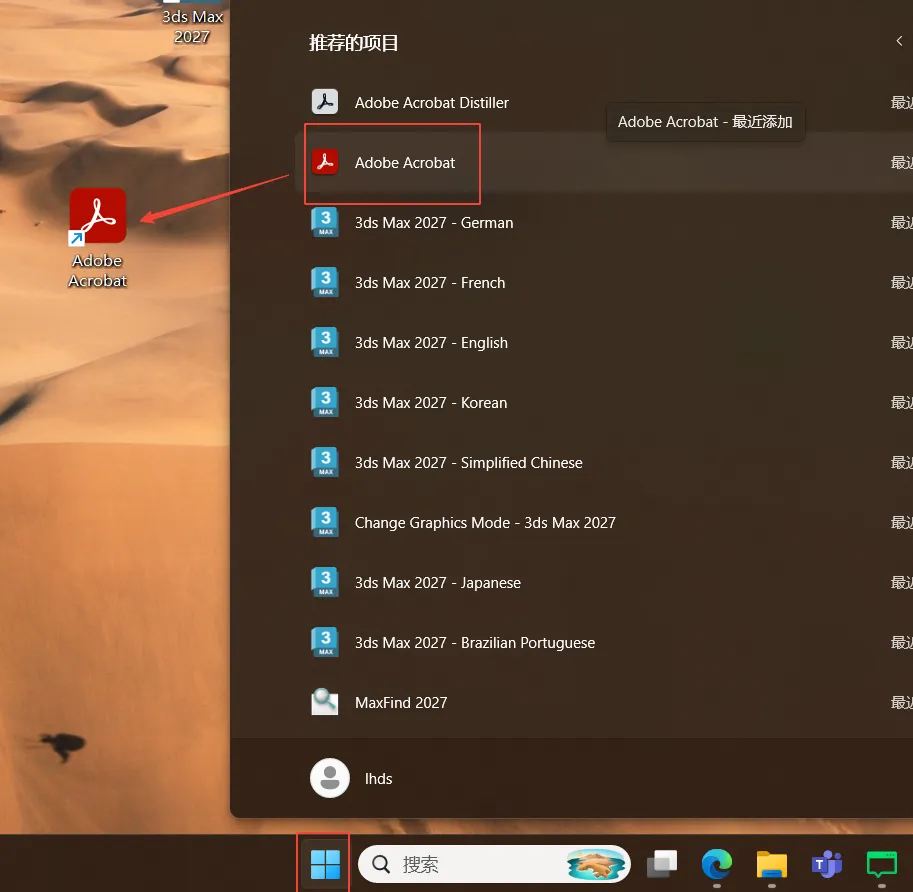Open the 3ds Max 2027 - Japanese icon

point(325,582)
